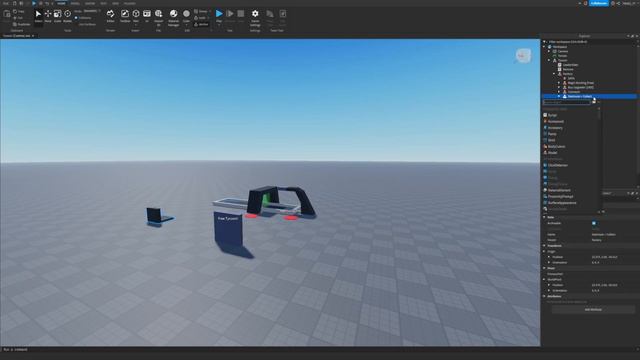Collapse the Workspace tree node
The height and width of the screenshot is (360, 640).
(x=544, y=47)
